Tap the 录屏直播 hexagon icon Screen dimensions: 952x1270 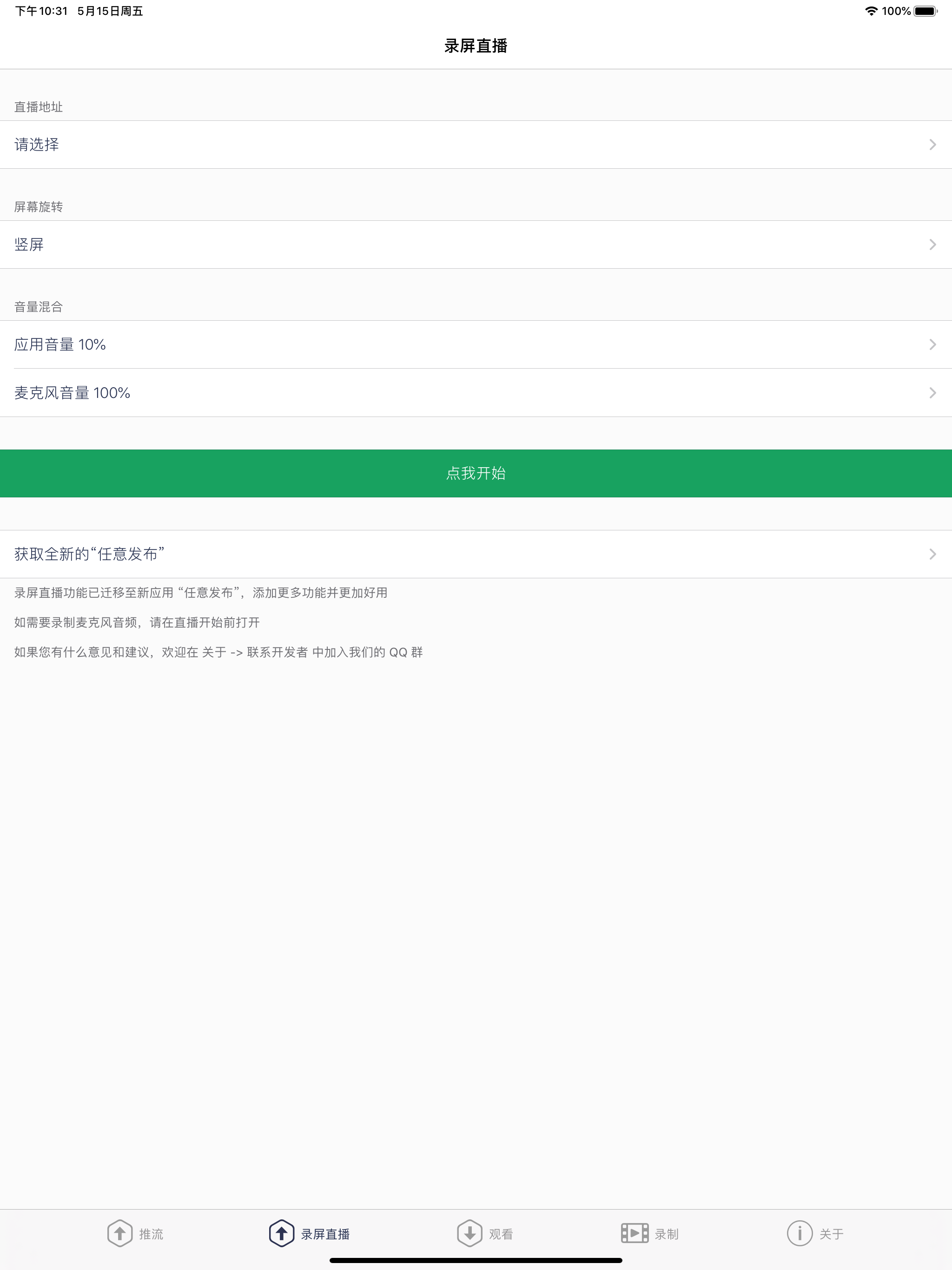pyautogui.click(x=282, y=1233)
